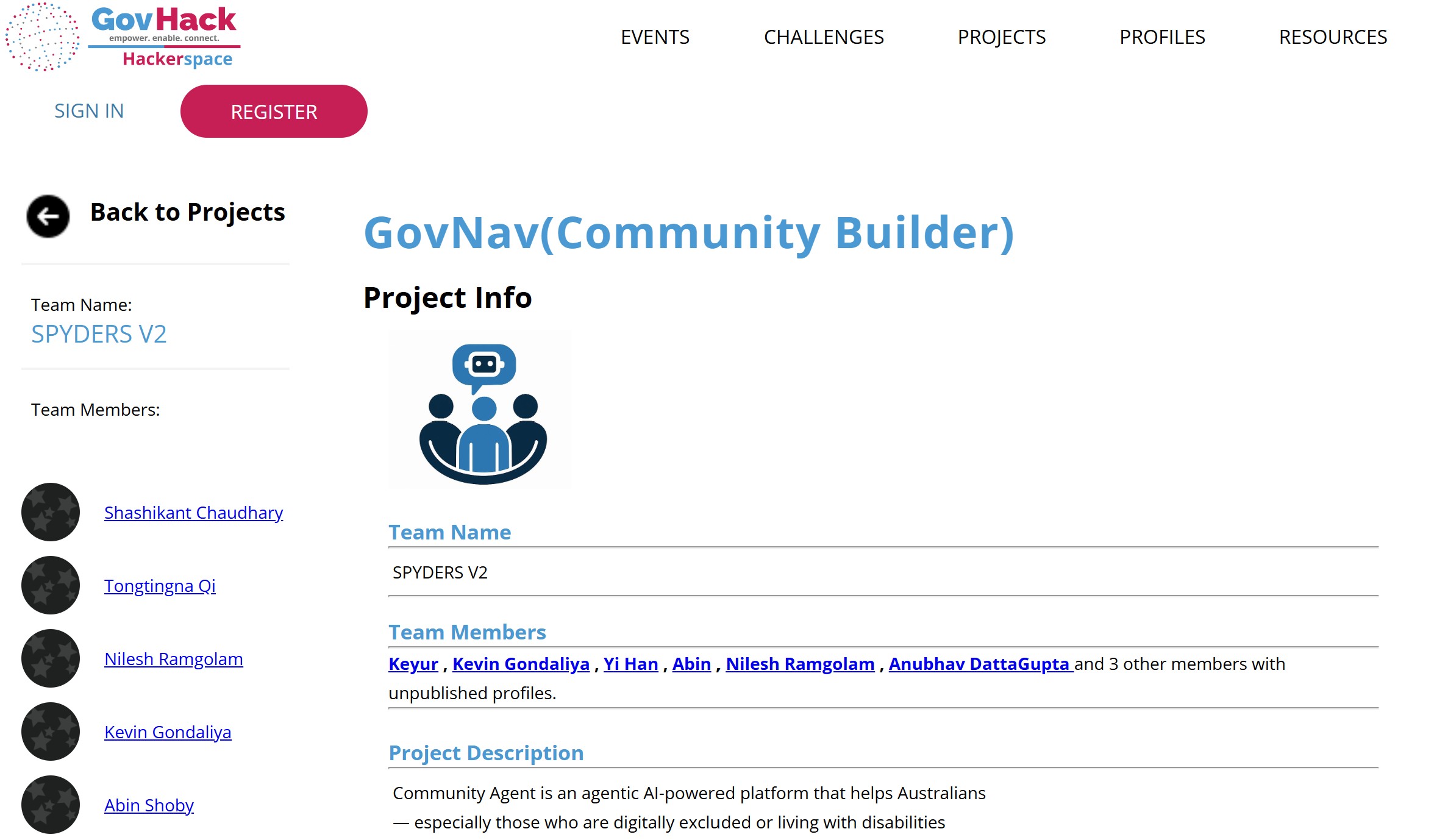The width and height of the screenshot is (1434, 840).
Task: Click the SIGN IN link
Action: click(89, 111)
